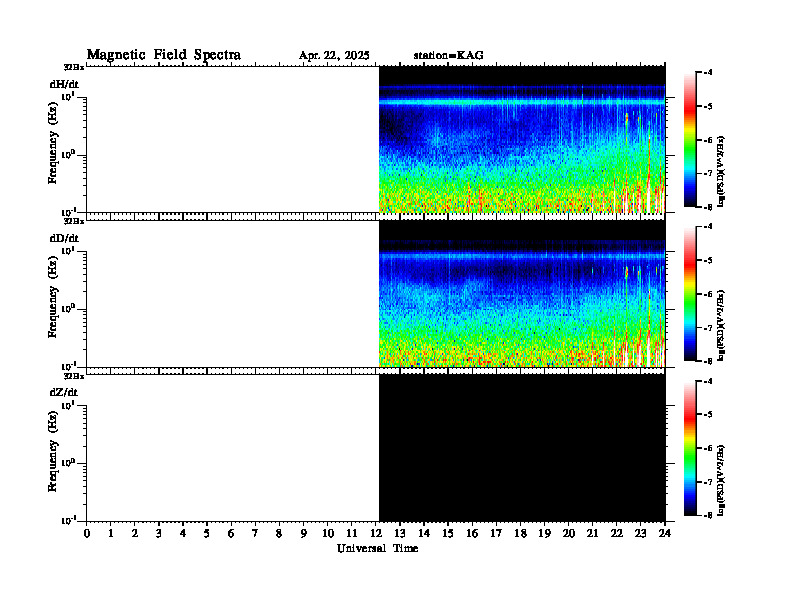The width and height of the screenshot is (792, 612).
Task: Click hour 18 on the time axis
Action: [x=520, y=534]
